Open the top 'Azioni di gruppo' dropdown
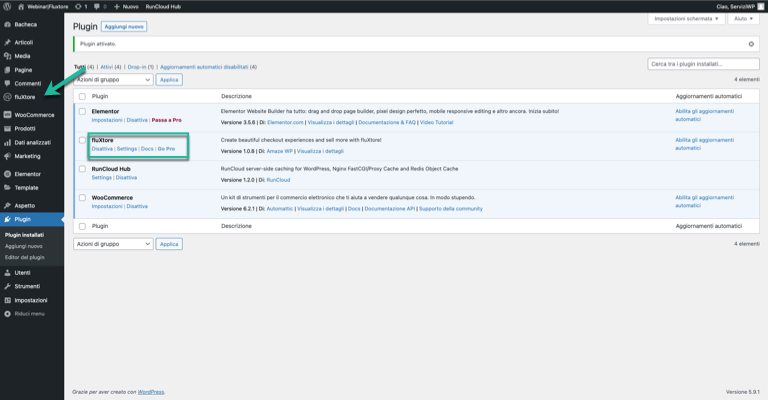 (113, 79)
